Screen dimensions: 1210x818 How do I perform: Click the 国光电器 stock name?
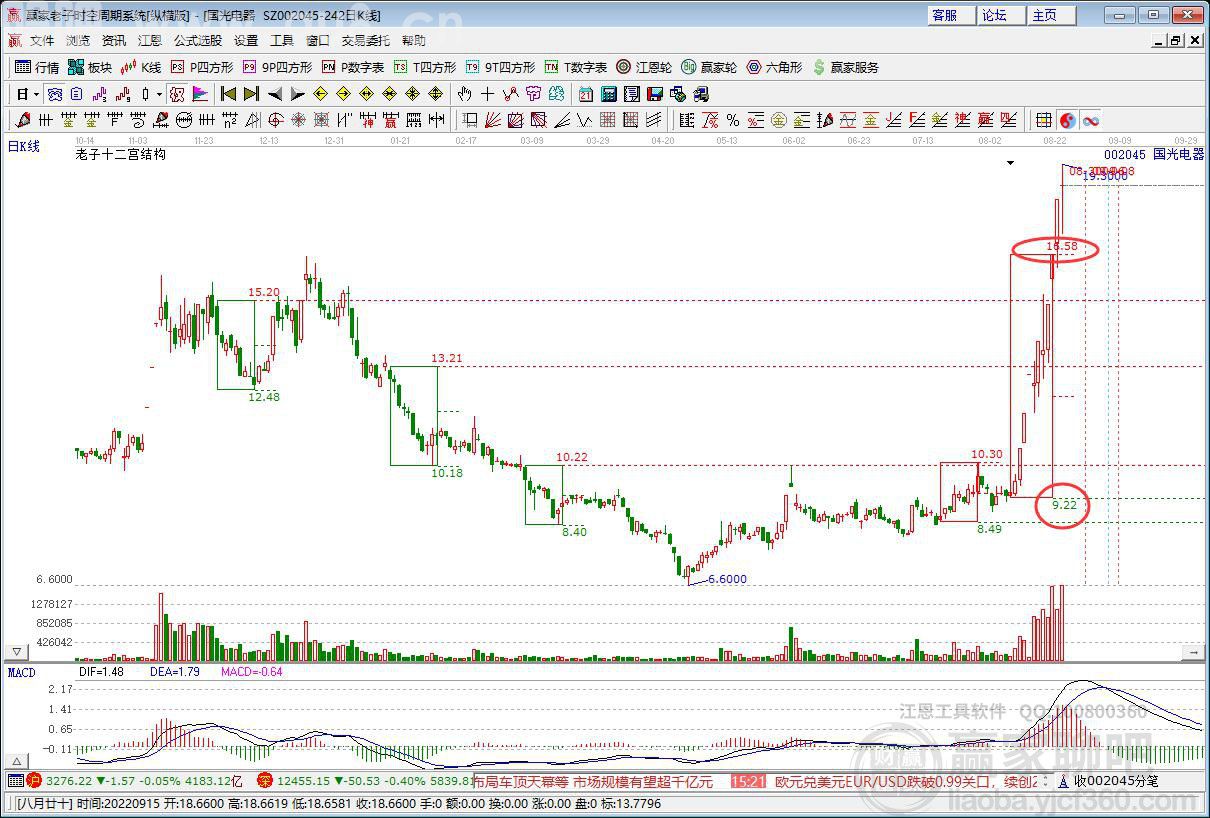(1178, 155)
